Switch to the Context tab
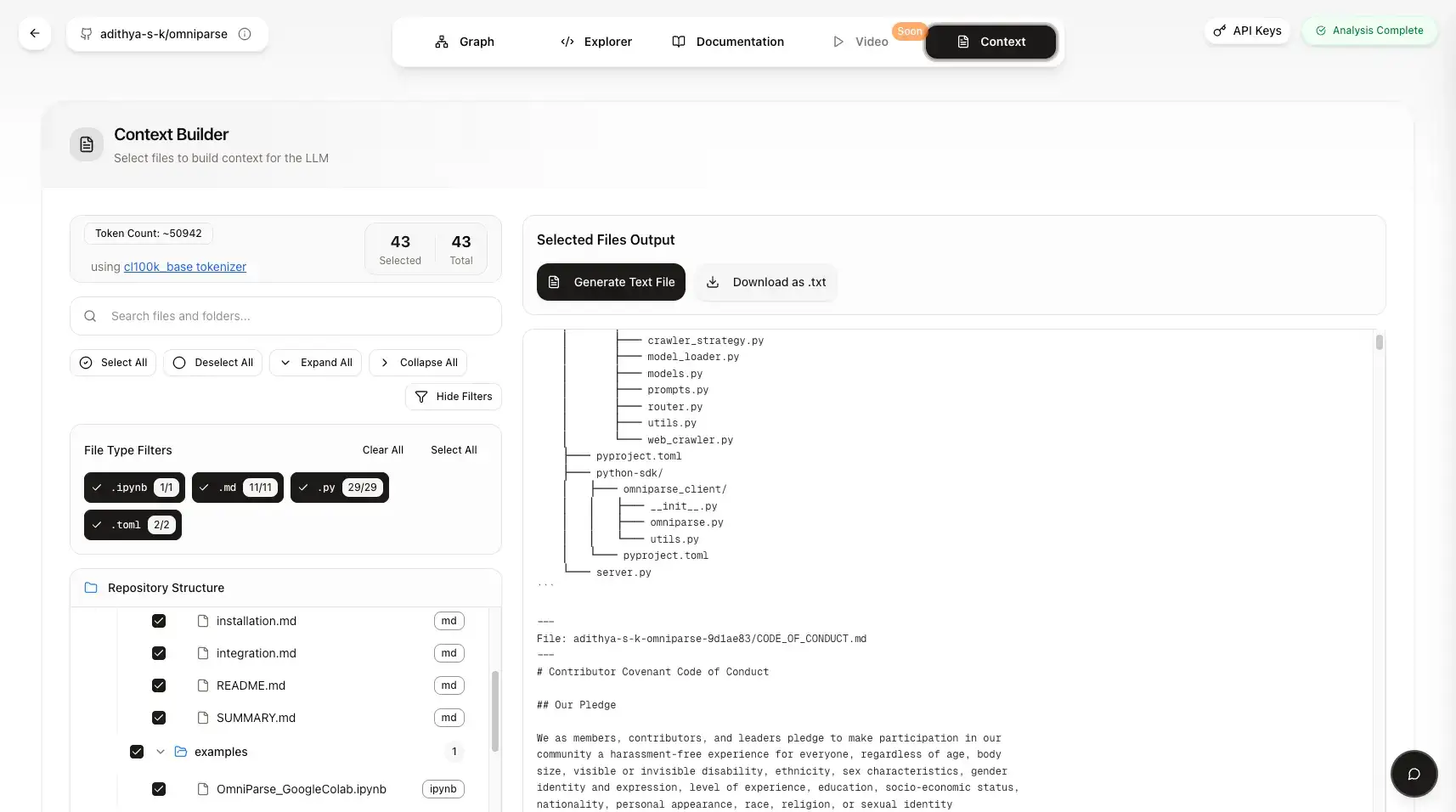 (x=991, y=41)
